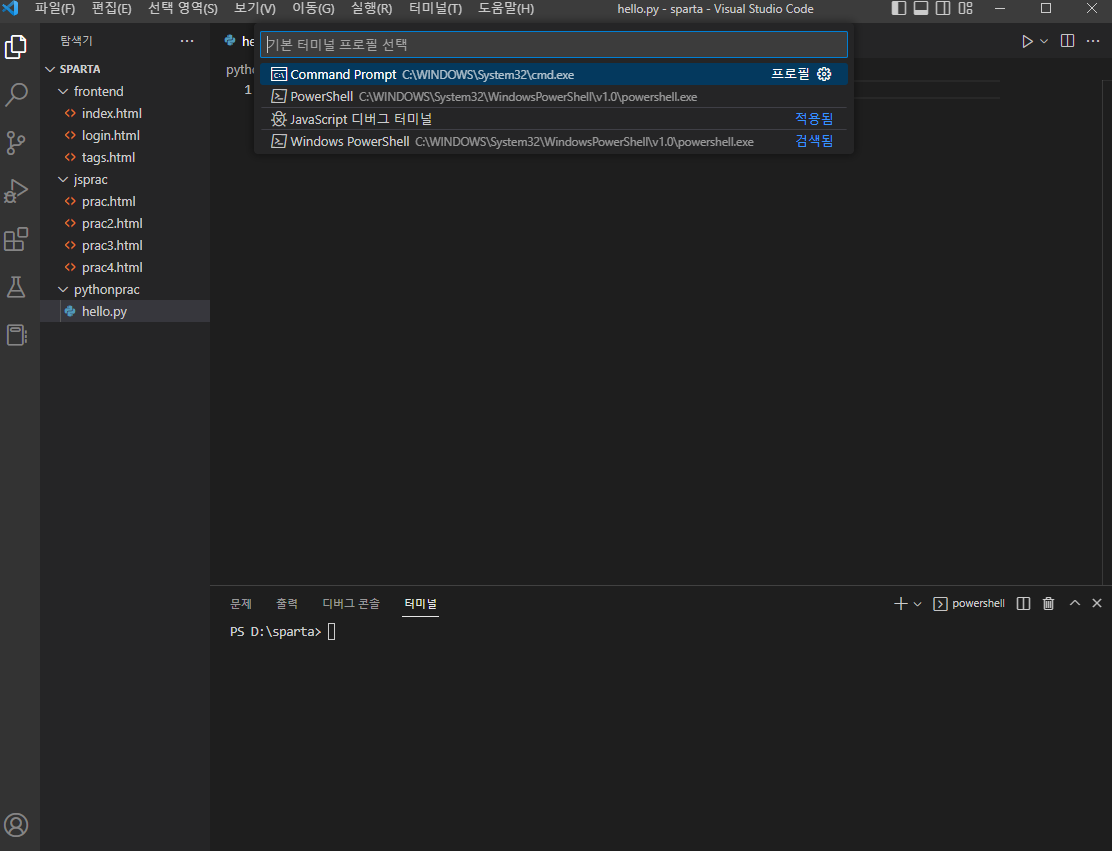This screenshot has height=851, width=1112.
Task: Maximize the panel with up chevron
Action: 1074,603
